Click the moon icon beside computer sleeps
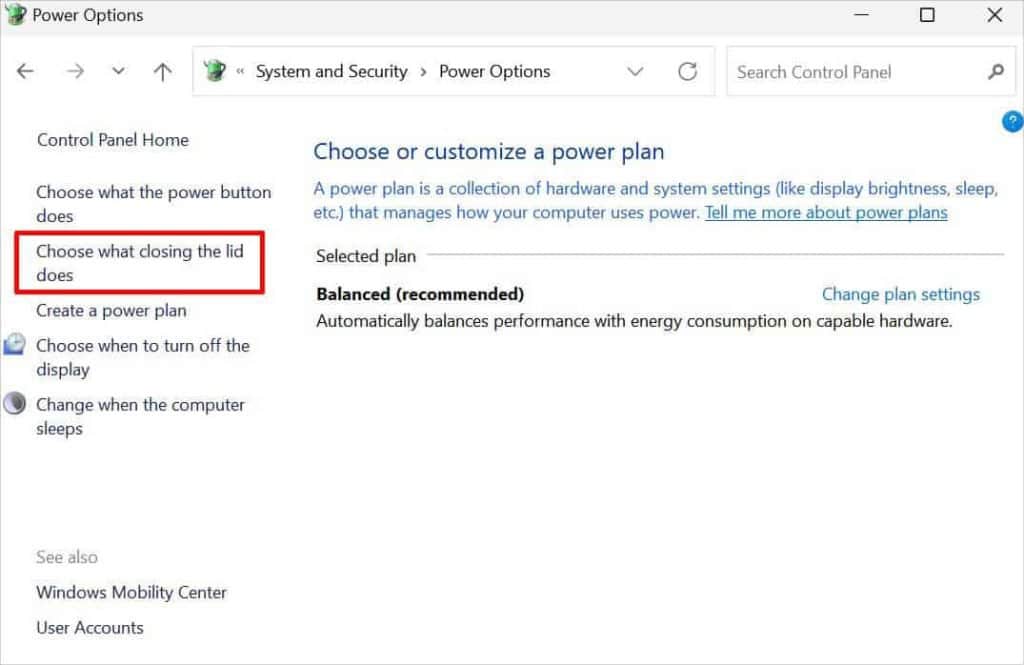The width and height of the screenshot is (1024, 665). coord(15,404)
